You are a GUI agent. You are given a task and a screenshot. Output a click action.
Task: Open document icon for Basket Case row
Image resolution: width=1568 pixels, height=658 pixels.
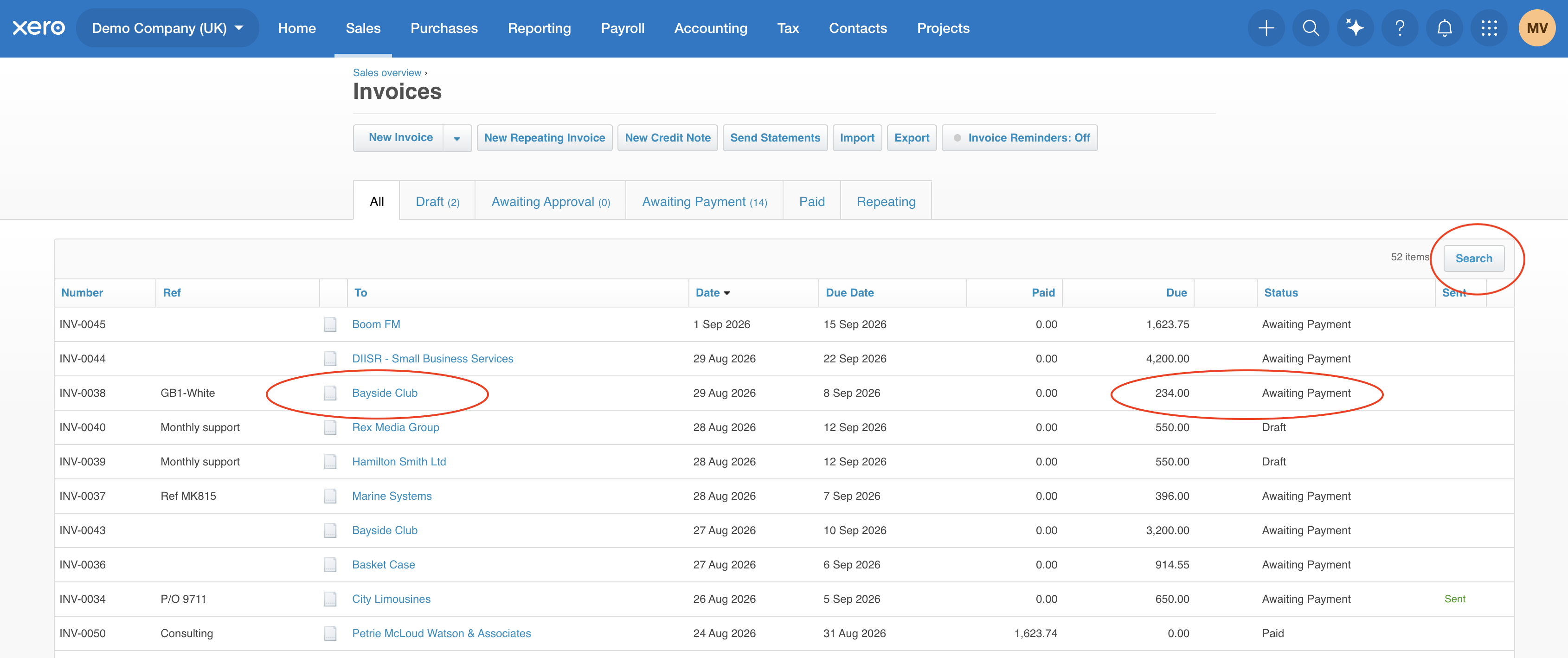(330, 565)
